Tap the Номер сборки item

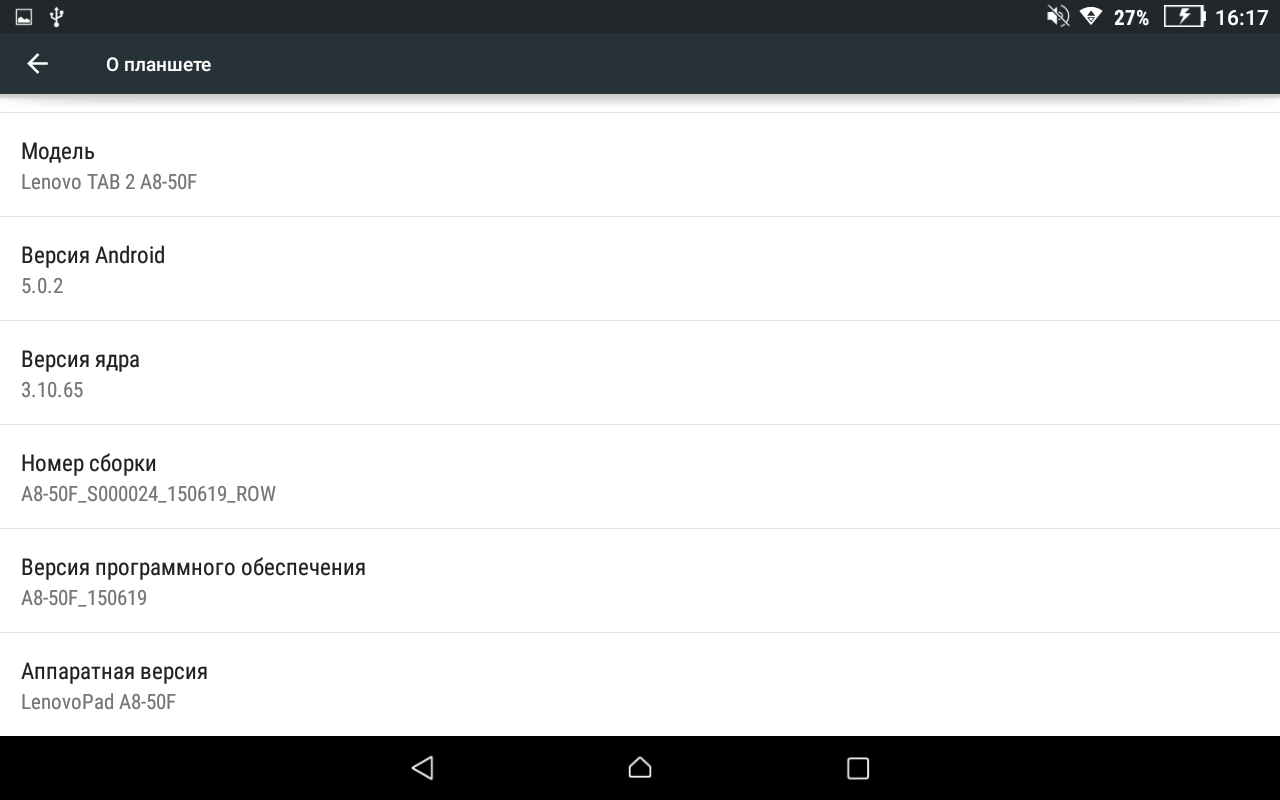[x=640, y=477]
